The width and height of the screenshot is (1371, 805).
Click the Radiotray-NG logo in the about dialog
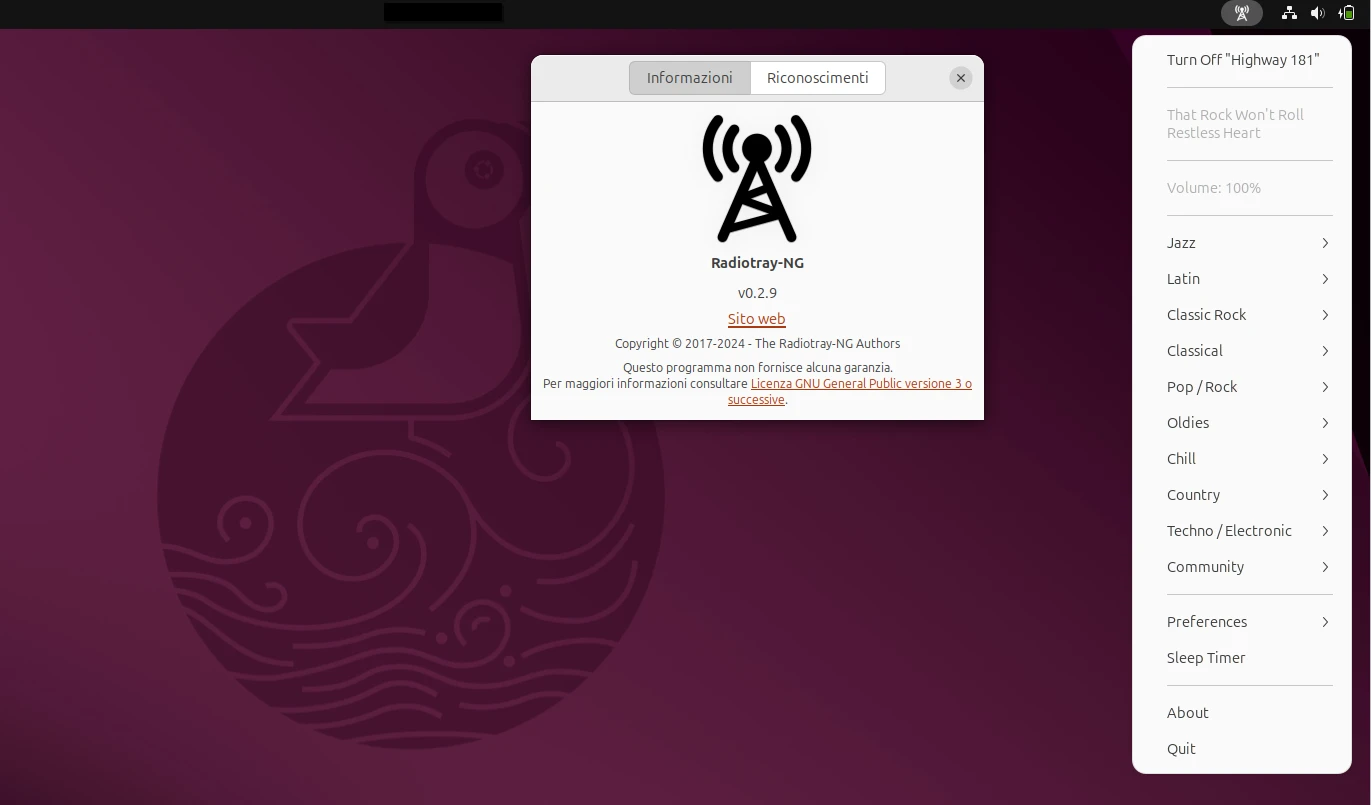click(757, 177)
